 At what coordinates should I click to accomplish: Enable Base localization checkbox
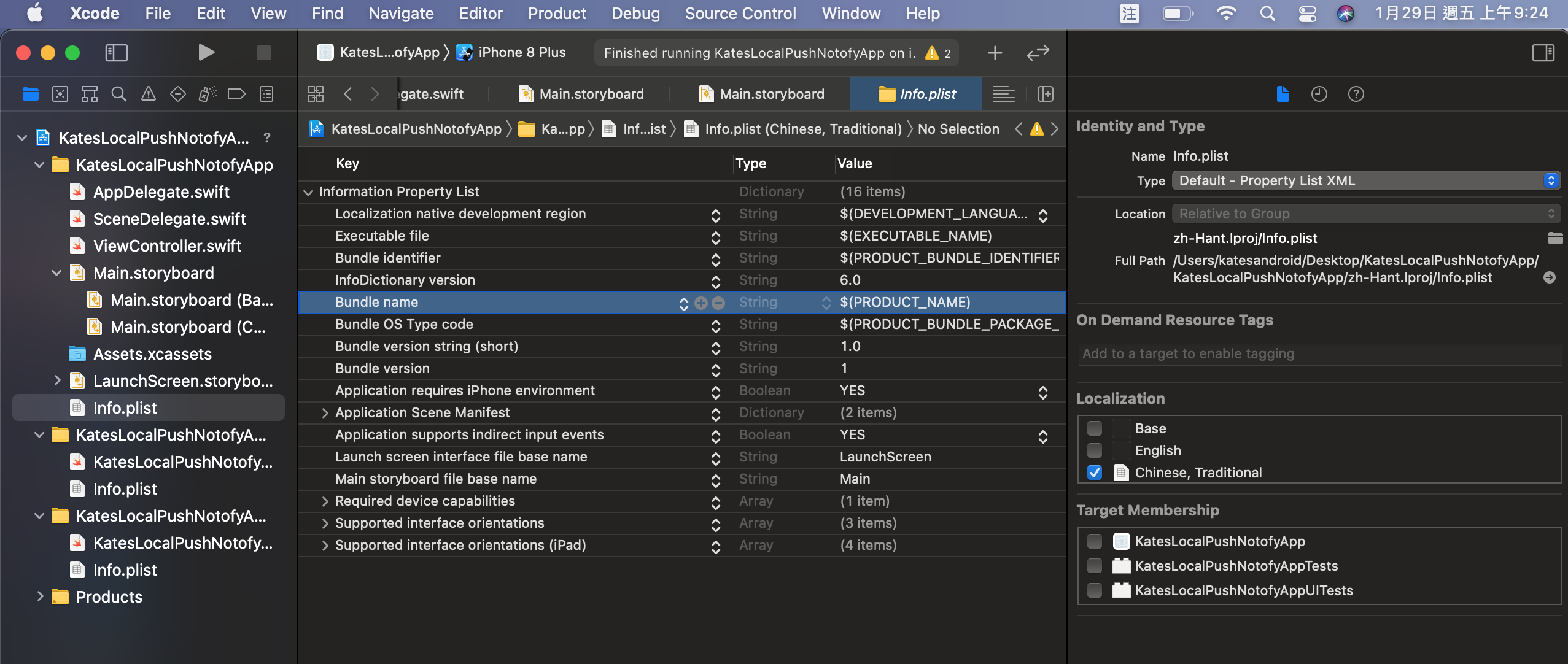[1094, 428]
